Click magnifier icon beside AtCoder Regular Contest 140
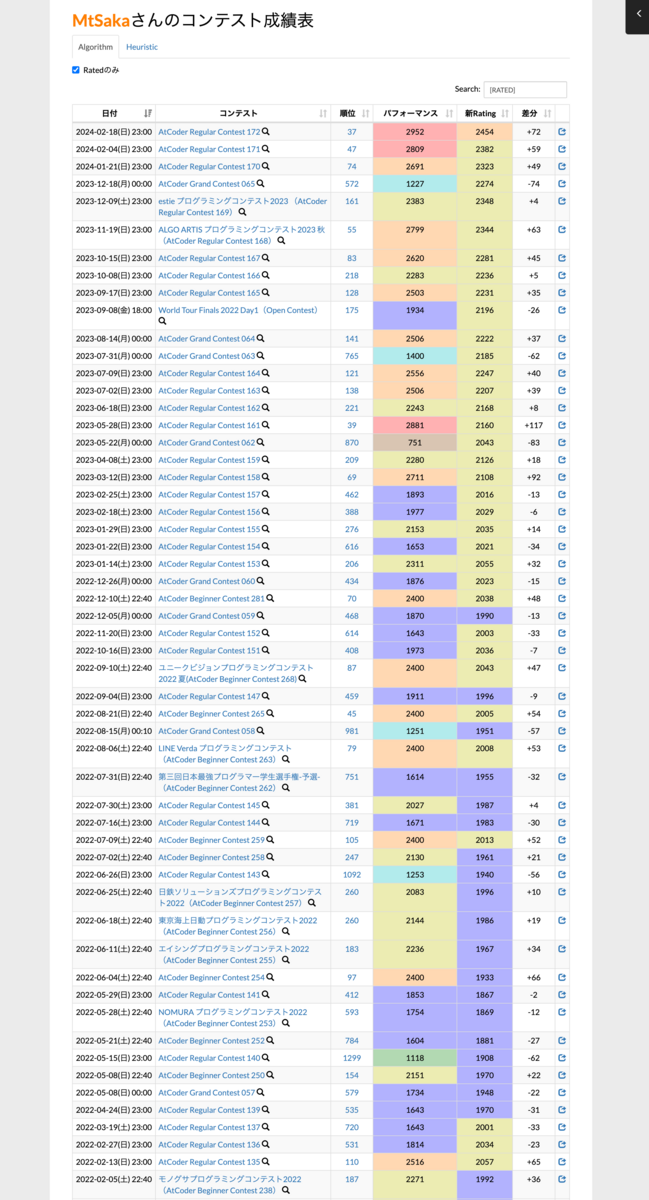 (266, 1058)
